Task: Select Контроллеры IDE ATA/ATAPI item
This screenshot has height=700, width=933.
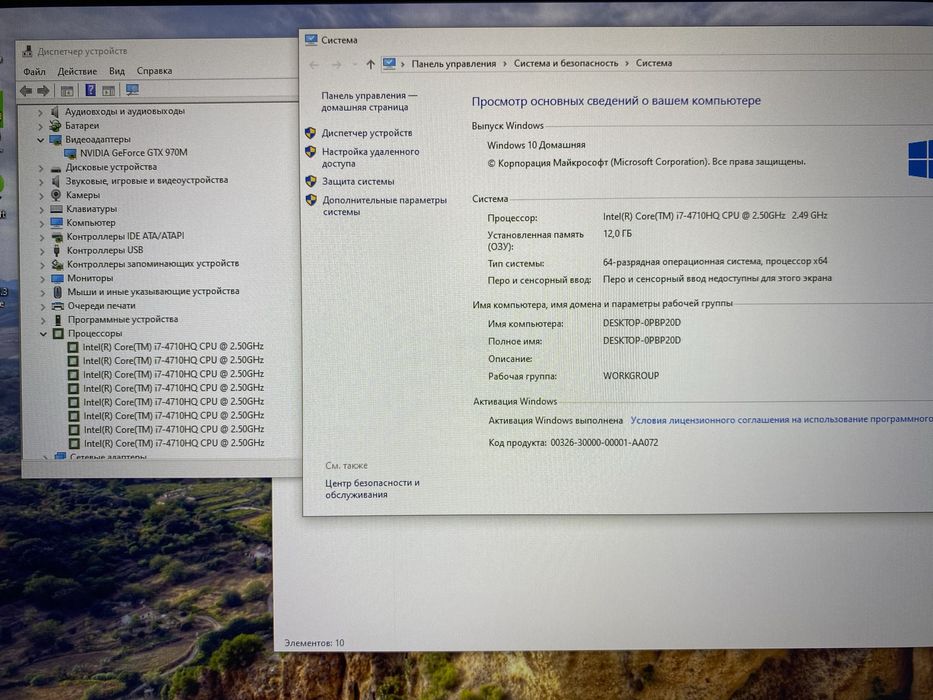Action: pos(125,236)
